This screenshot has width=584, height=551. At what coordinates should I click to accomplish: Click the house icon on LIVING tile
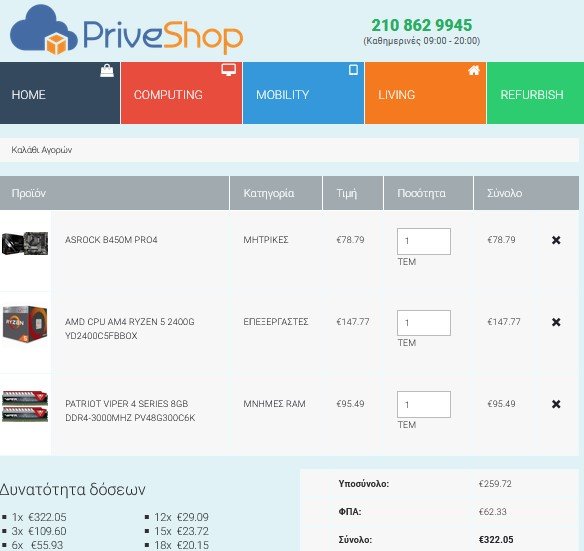coord(474,70)
